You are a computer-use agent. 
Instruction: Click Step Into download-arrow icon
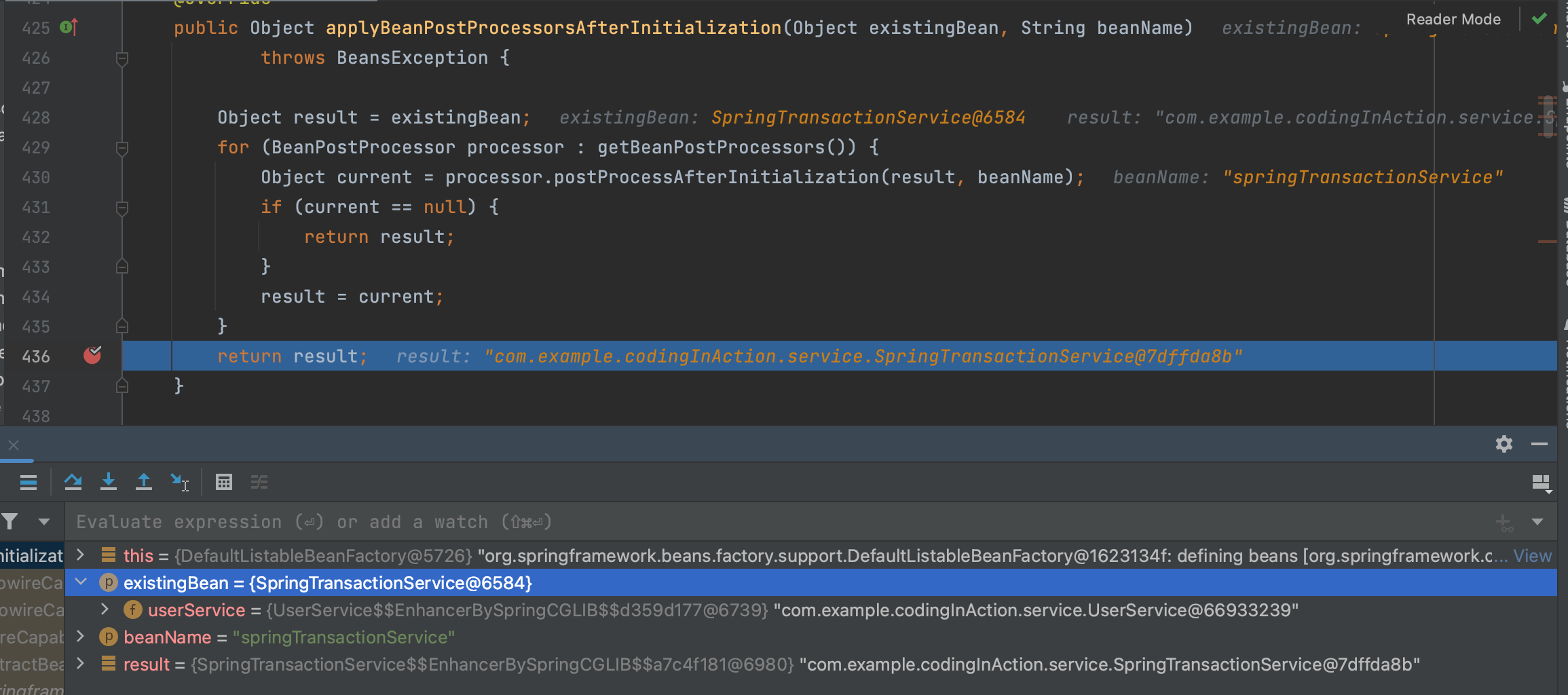coord(109,482)
